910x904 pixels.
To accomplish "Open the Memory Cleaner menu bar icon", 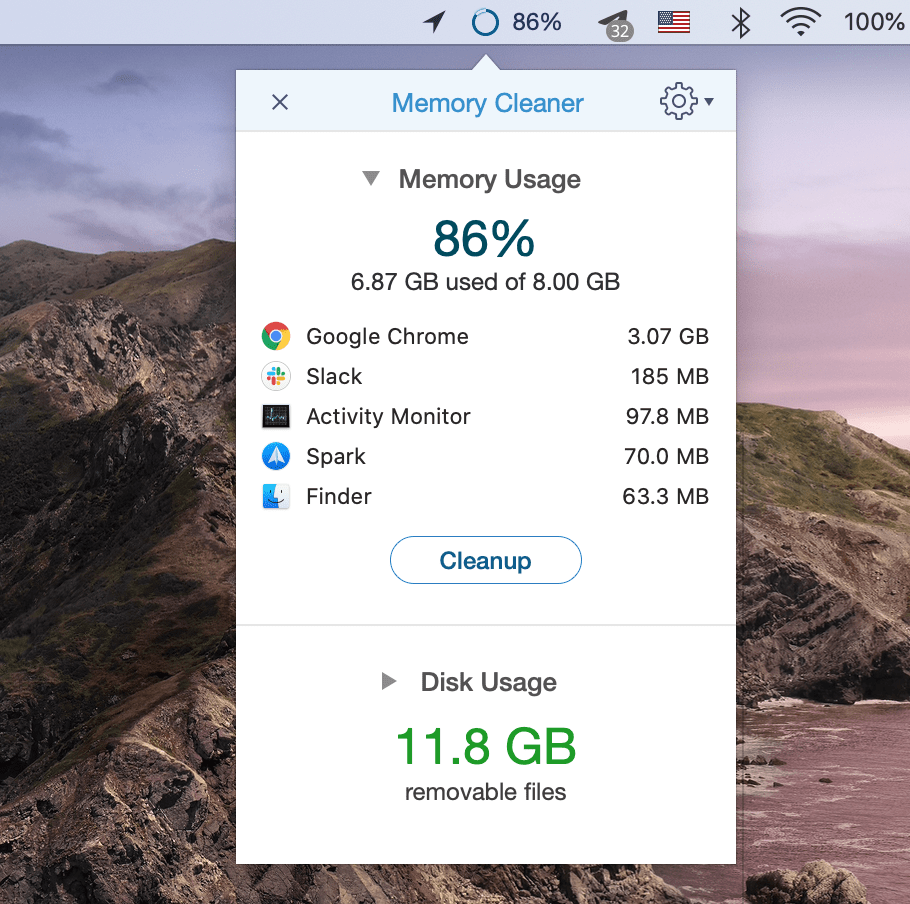I will pos(484,21).
